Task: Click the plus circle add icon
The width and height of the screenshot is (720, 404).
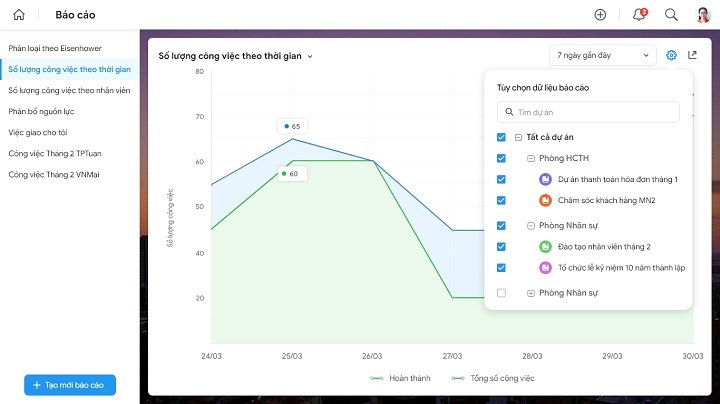Action: [x=600, y=15]
